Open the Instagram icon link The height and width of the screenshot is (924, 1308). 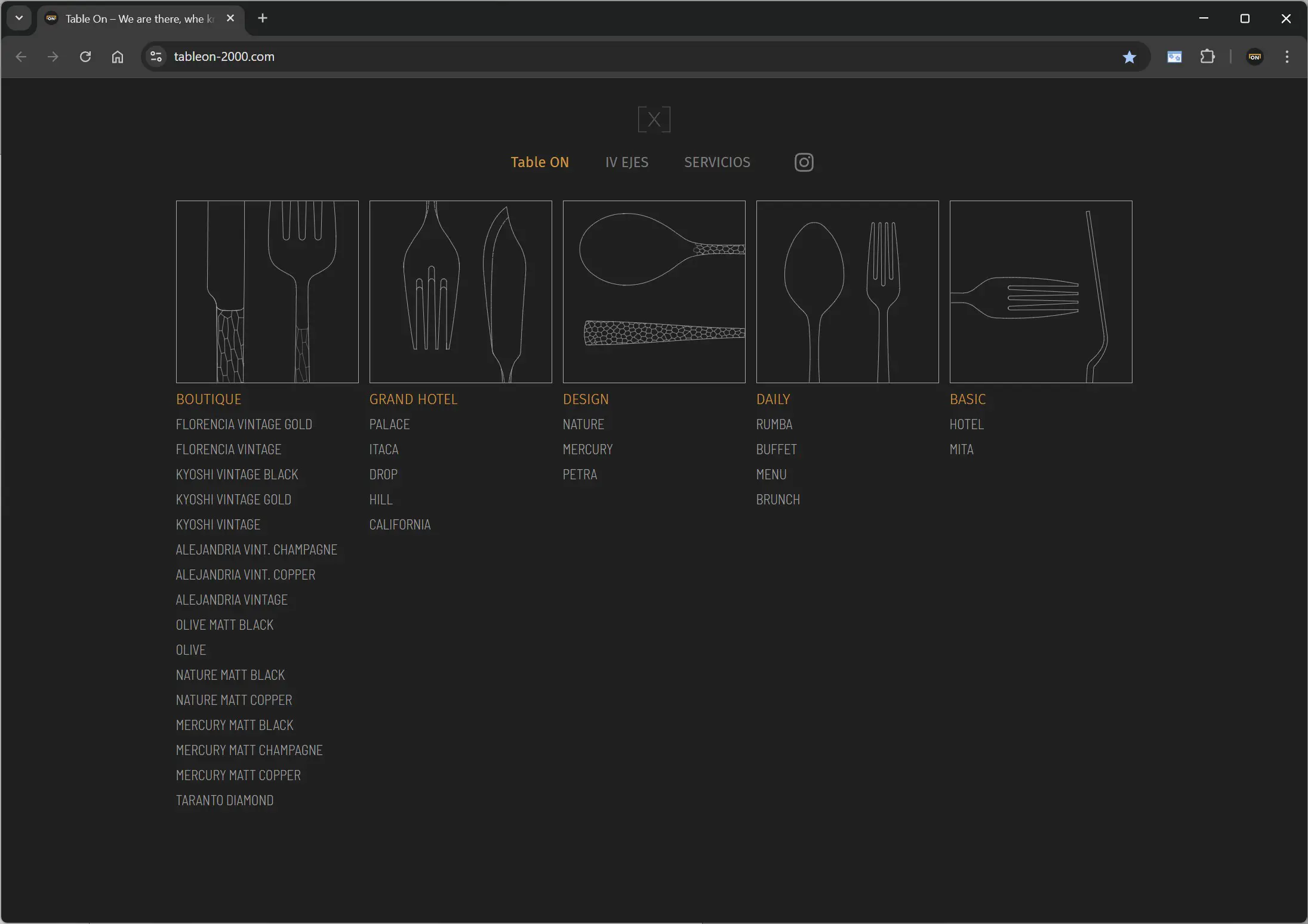tap(804, 162)
